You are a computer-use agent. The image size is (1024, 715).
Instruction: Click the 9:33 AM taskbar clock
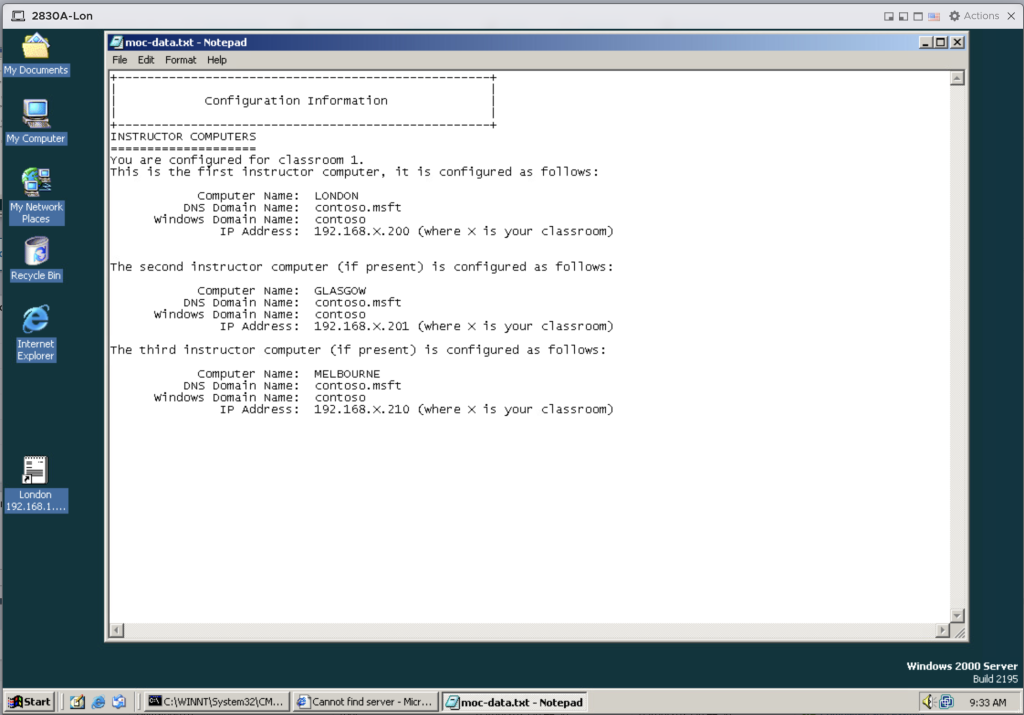[987, 703]
